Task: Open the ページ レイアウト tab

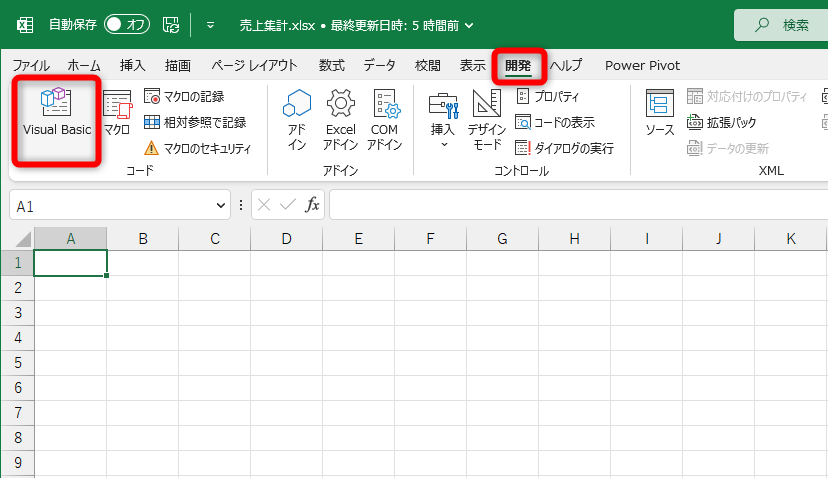Action: click(255, 65)
